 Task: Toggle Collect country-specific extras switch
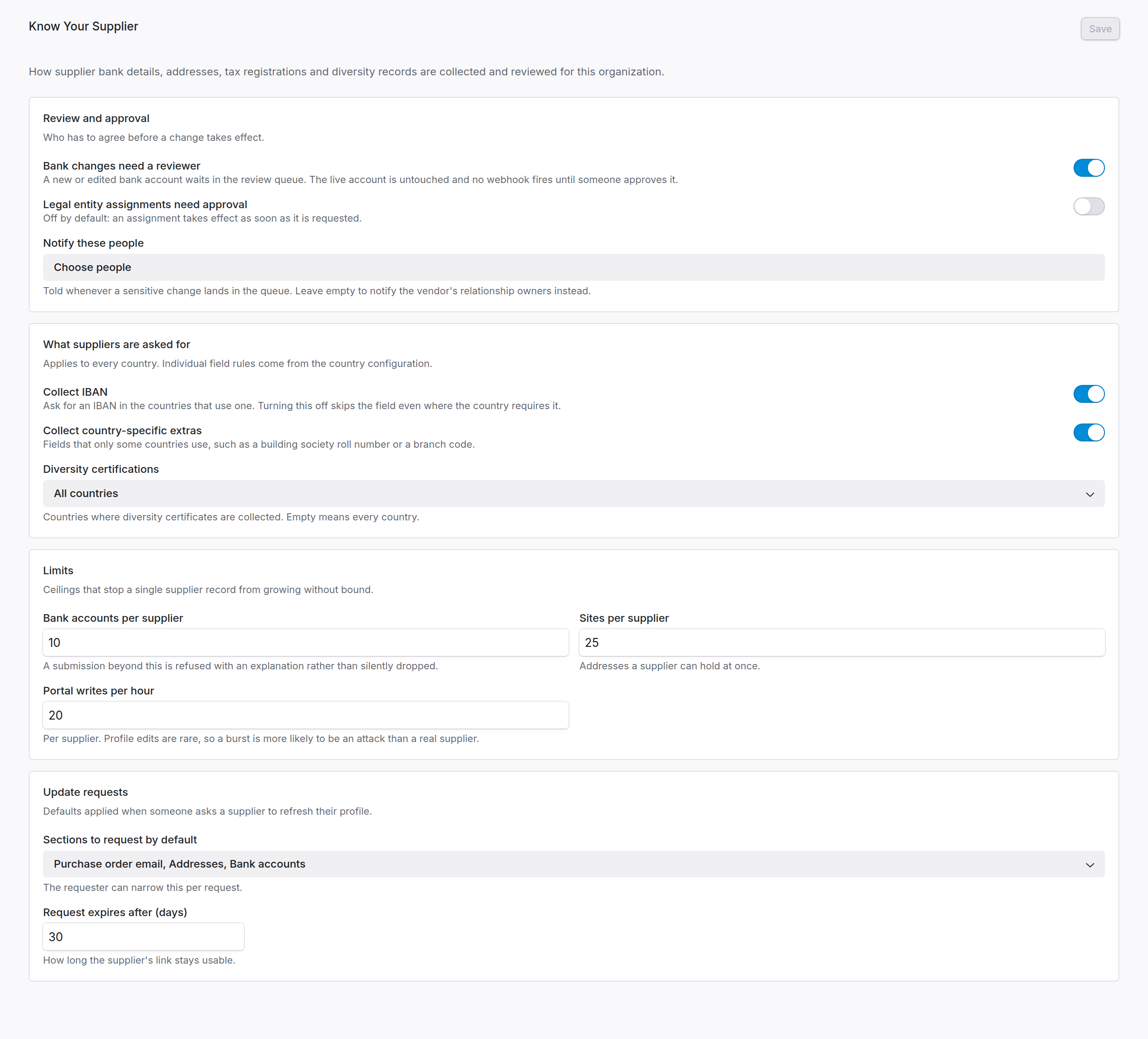1089,432
